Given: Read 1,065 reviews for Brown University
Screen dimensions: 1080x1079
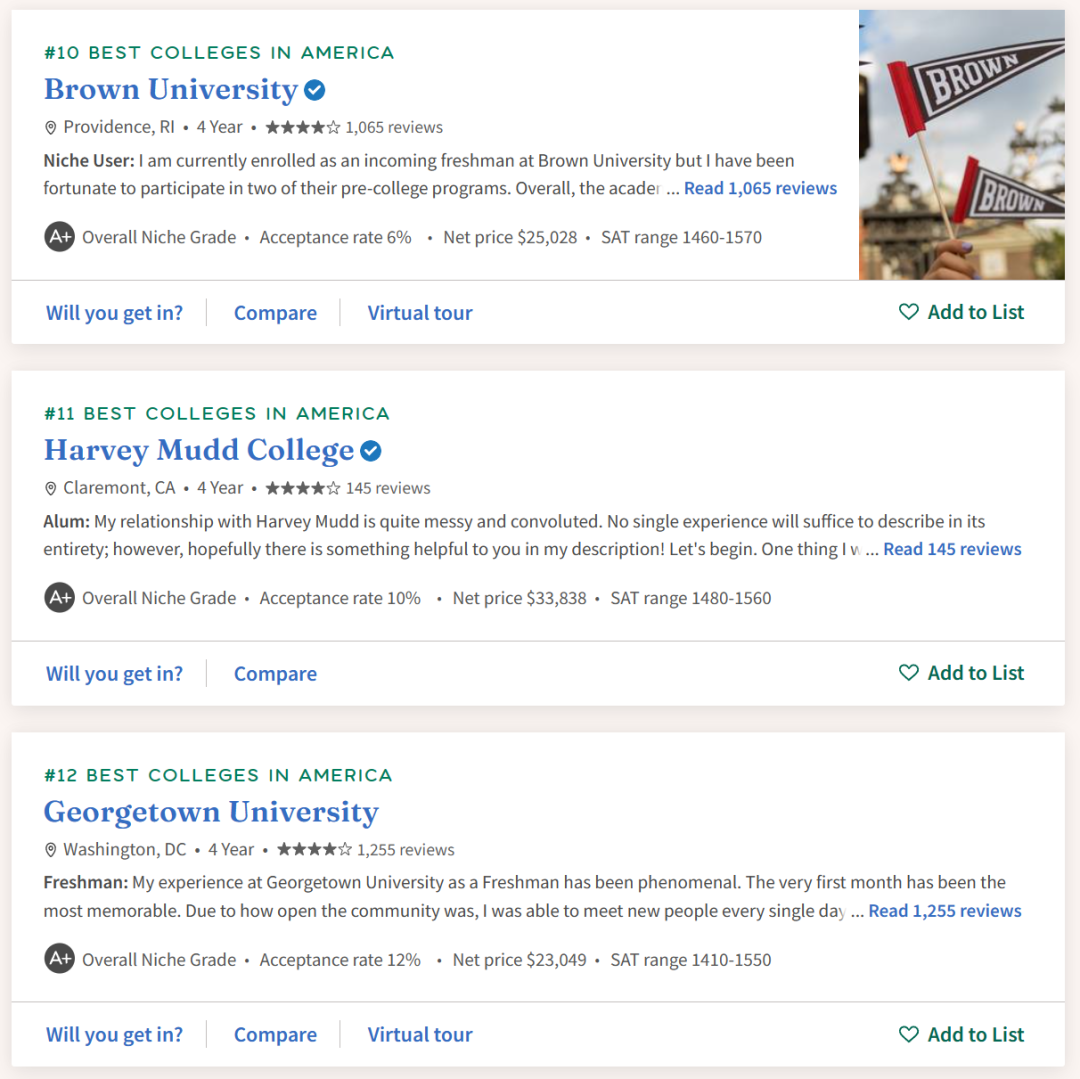Looking at the screenshot, I should [760, 188].
